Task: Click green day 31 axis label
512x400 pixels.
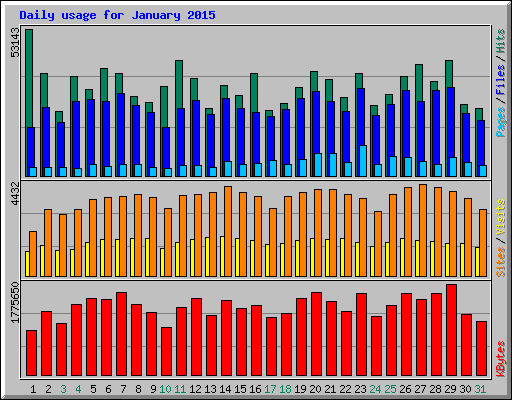Action: click(480, 389)
